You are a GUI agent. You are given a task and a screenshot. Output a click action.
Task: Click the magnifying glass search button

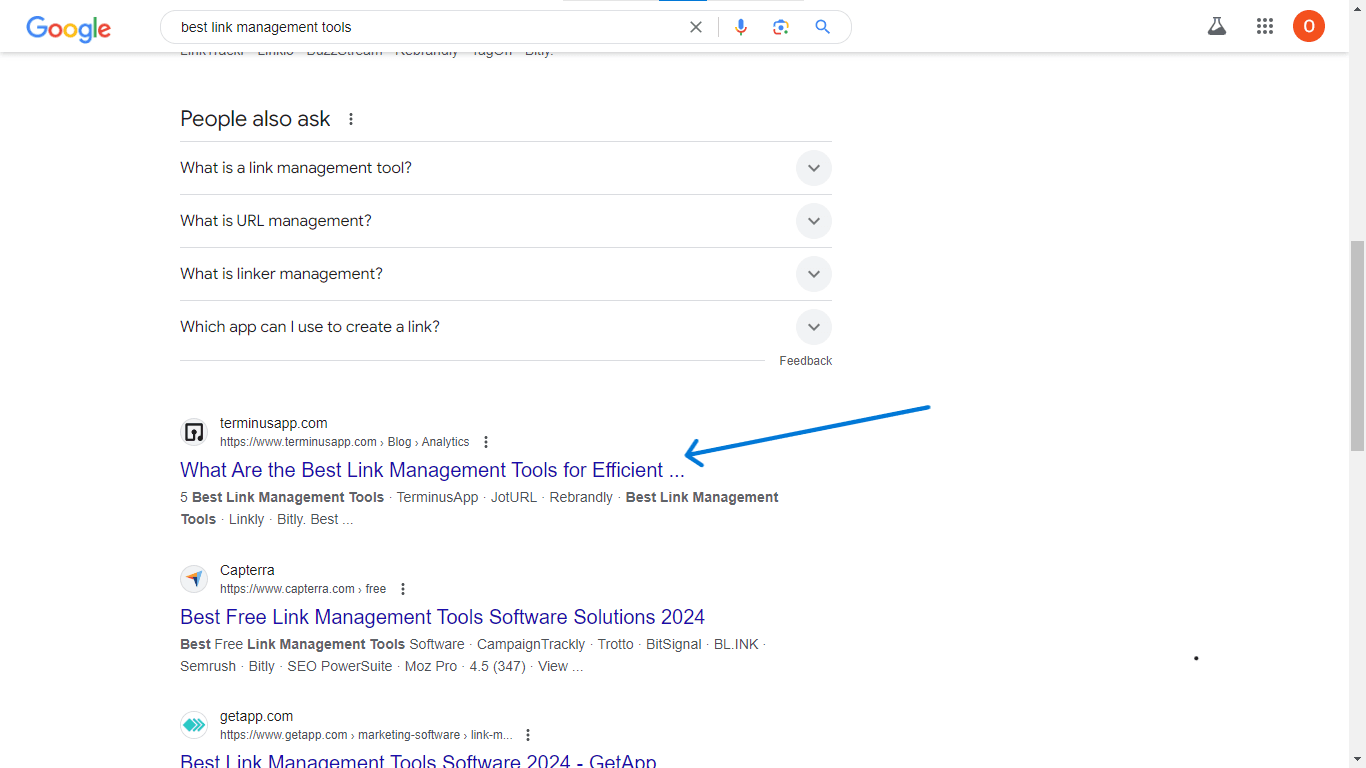[822, 27]
